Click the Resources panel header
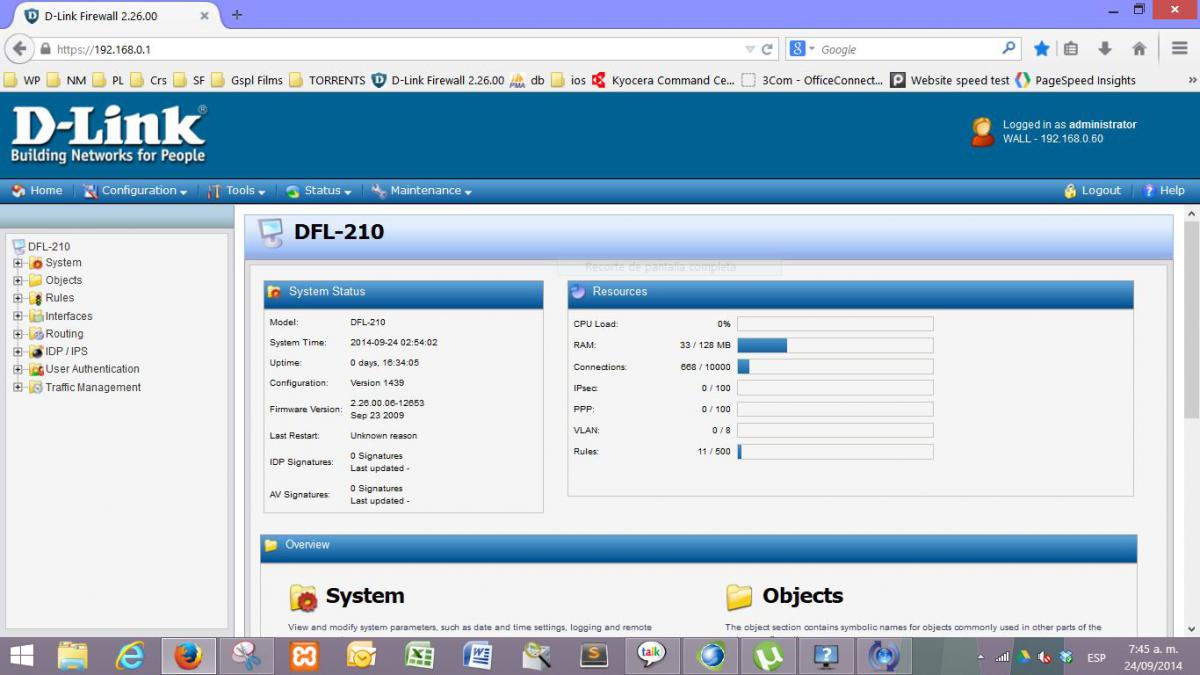The height and width of the screenshot is (675, 1200). click(851, 292)
